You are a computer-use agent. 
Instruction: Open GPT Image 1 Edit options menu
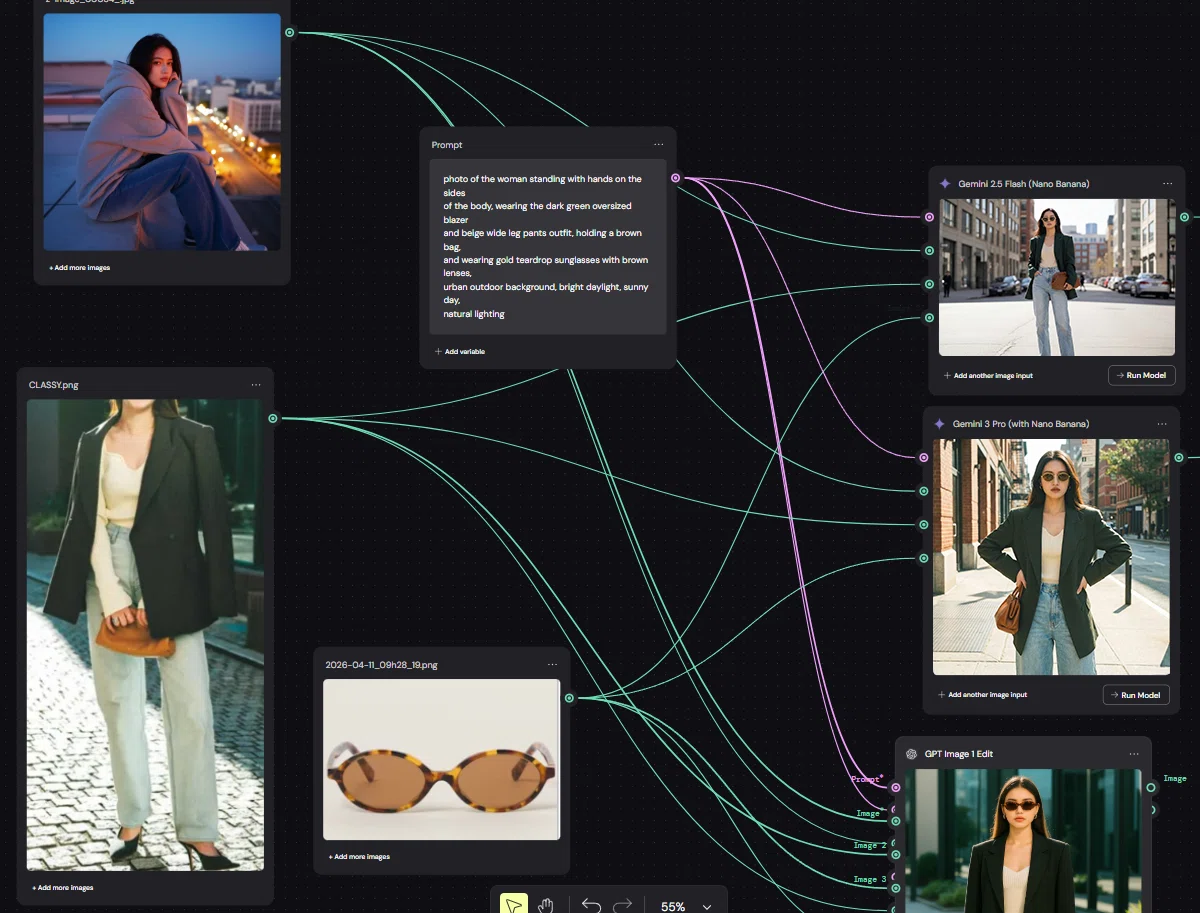click(1133, 754)
